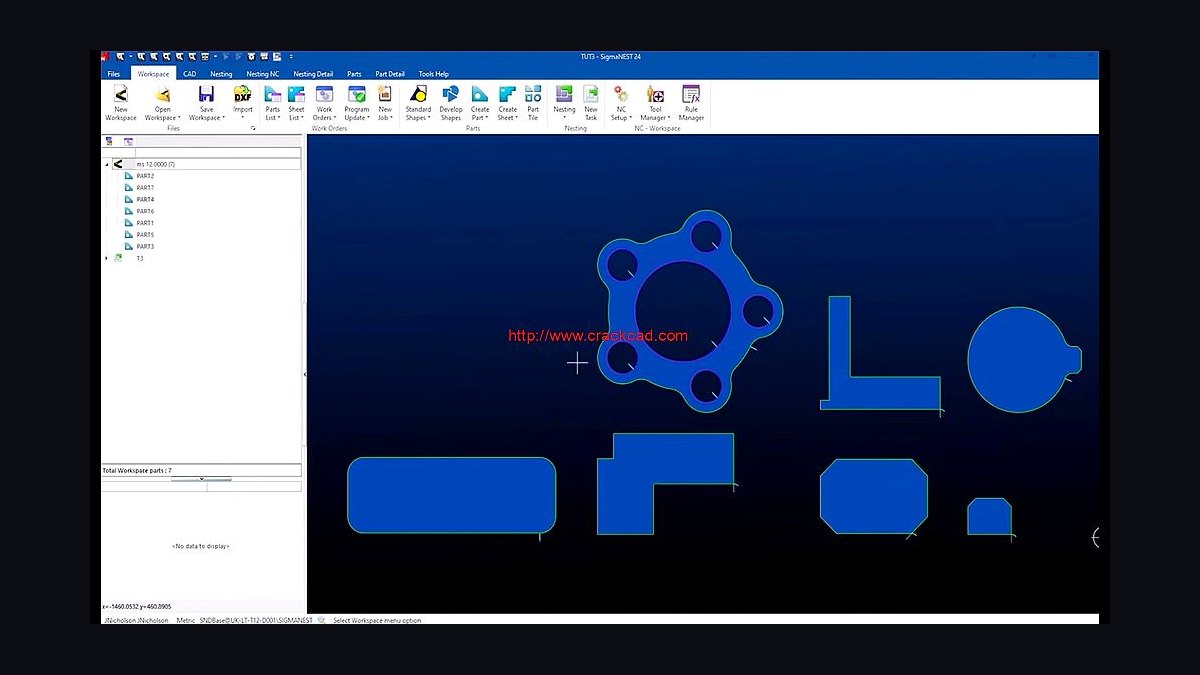Select the octagonal part on canvas
Image resolution: width=1200 pixels, height=675 pixels.
[x=874, y=497]
